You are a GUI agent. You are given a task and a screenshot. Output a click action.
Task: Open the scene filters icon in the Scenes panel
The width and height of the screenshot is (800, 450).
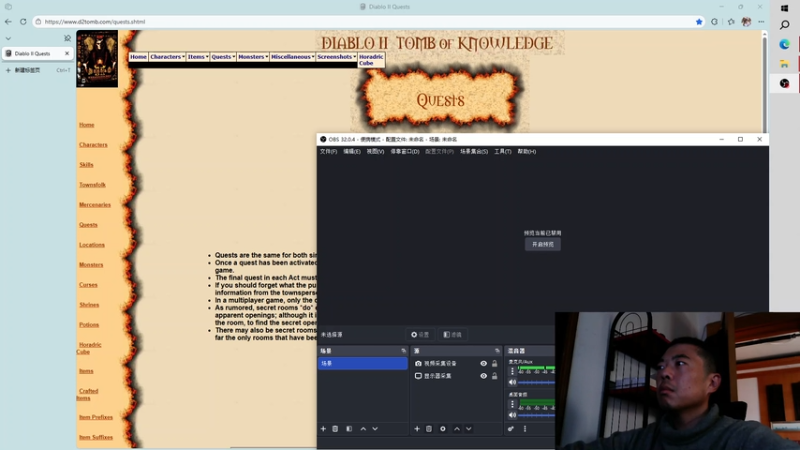coord(349,429)
